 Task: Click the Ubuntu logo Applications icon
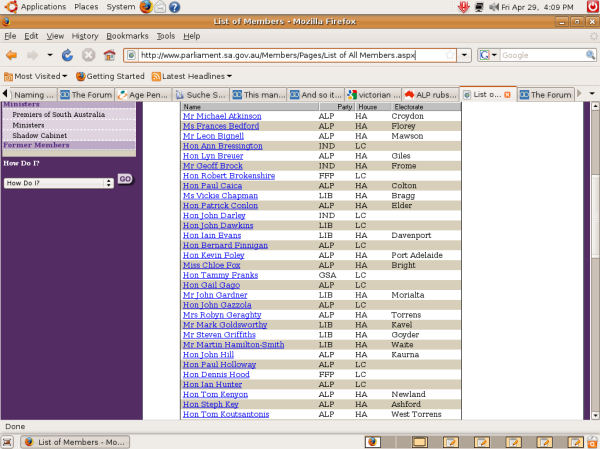tap(11, 7)
